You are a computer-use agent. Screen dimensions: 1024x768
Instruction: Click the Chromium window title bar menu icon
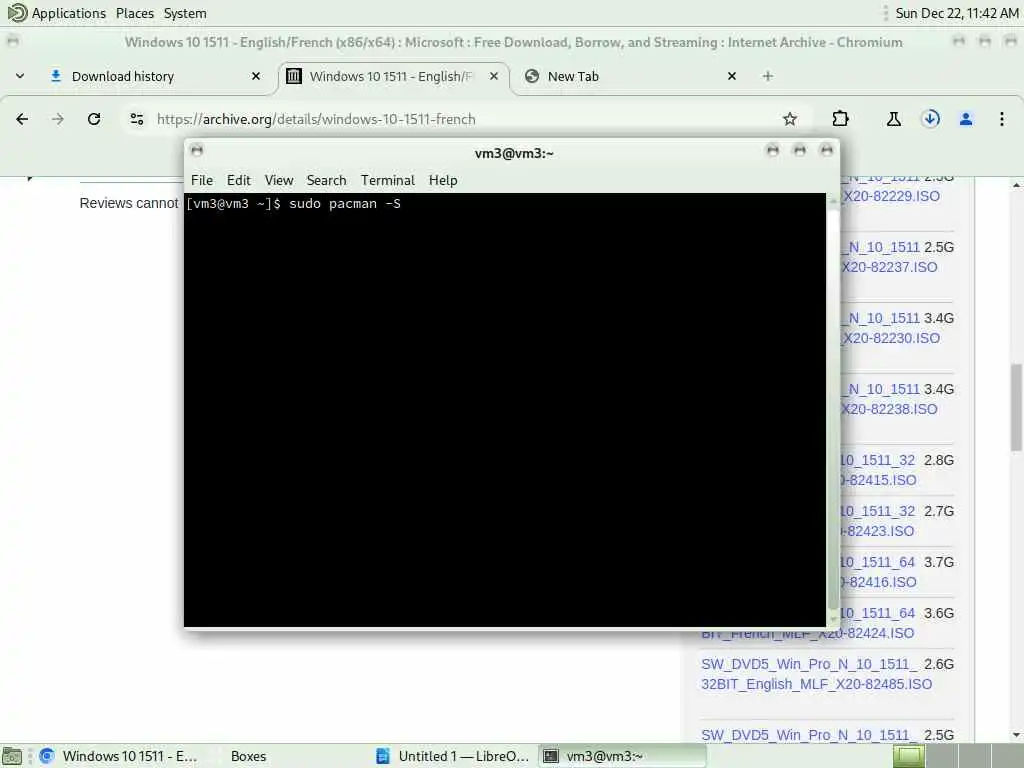12,42
